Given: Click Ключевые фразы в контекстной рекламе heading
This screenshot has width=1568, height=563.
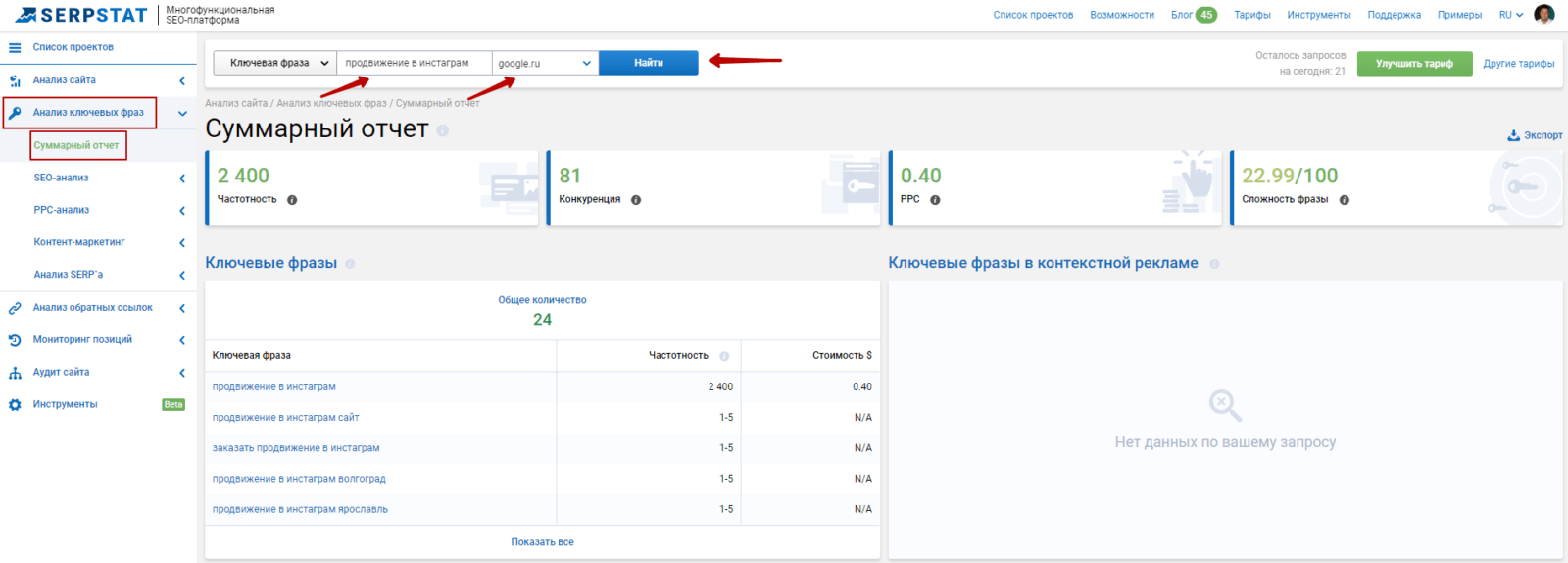Looking at the screenshot, I should pos(1043,263).
